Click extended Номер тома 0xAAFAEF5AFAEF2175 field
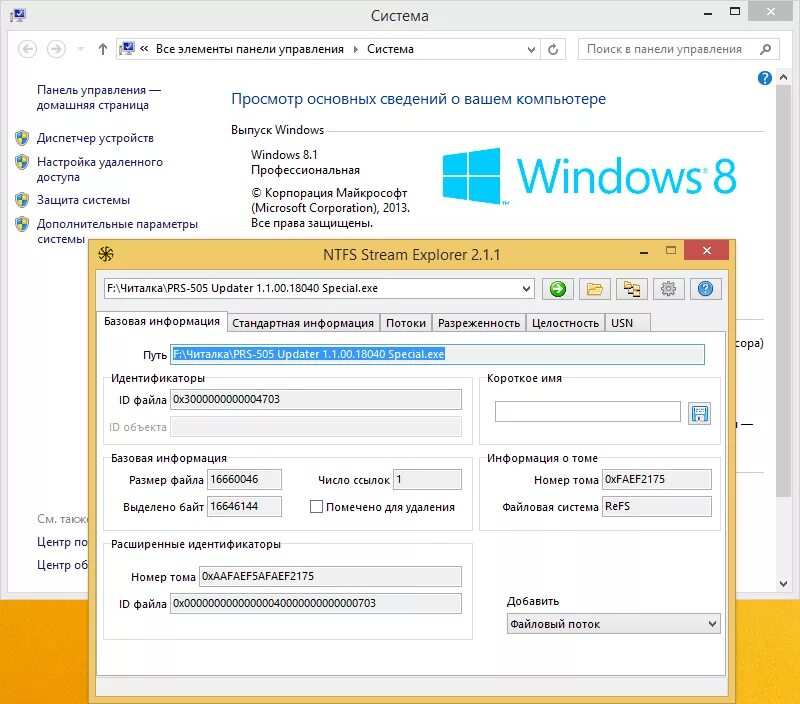Viewport: 800px width, 704px height. pos(330,576)
